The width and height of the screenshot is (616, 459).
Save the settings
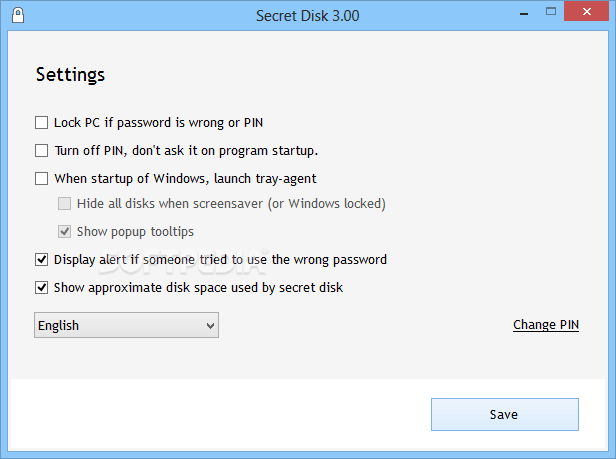pyautogui.click(x=504, y=415)
